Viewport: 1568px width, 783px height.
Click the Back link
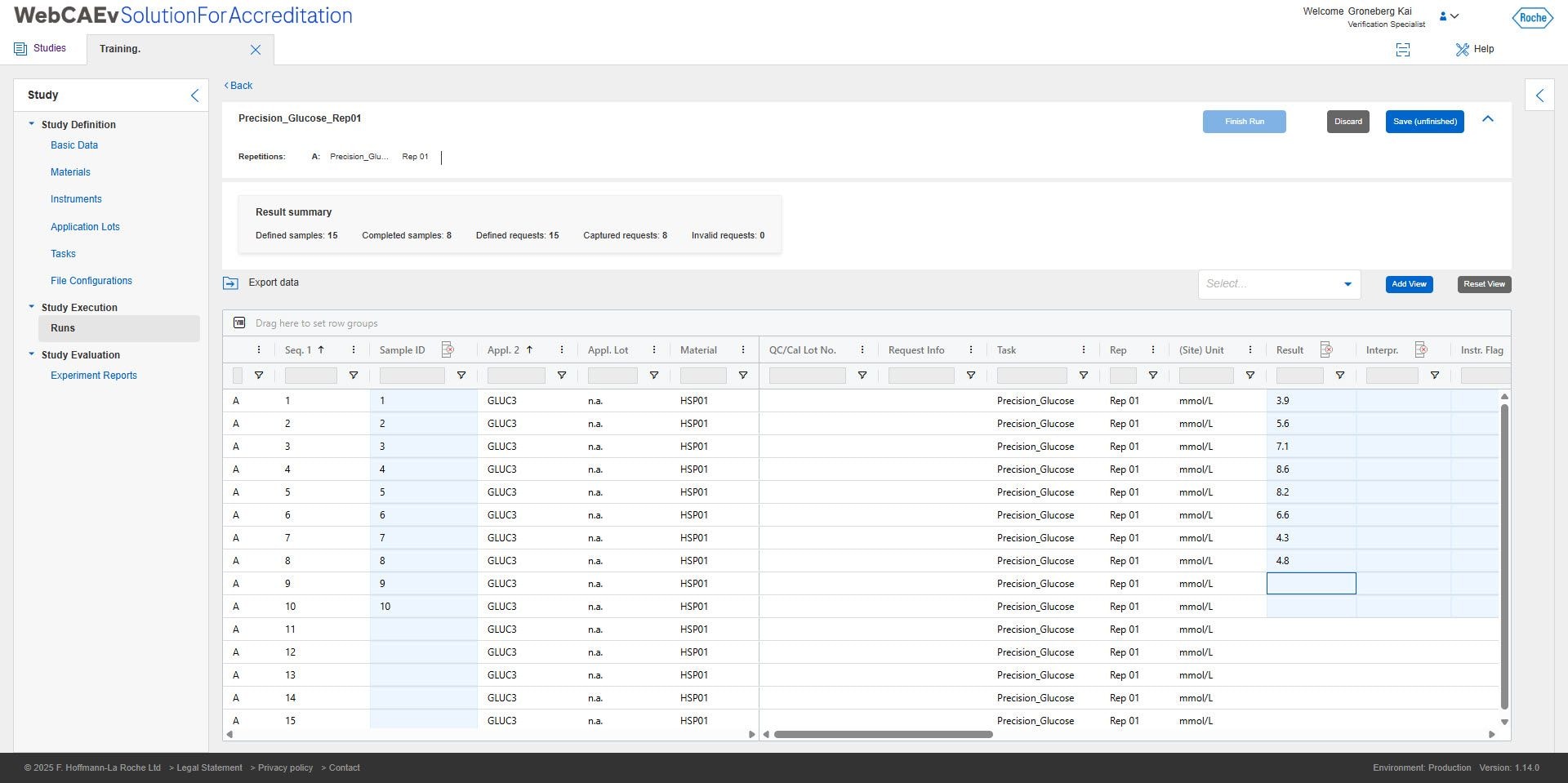point(238,86)
